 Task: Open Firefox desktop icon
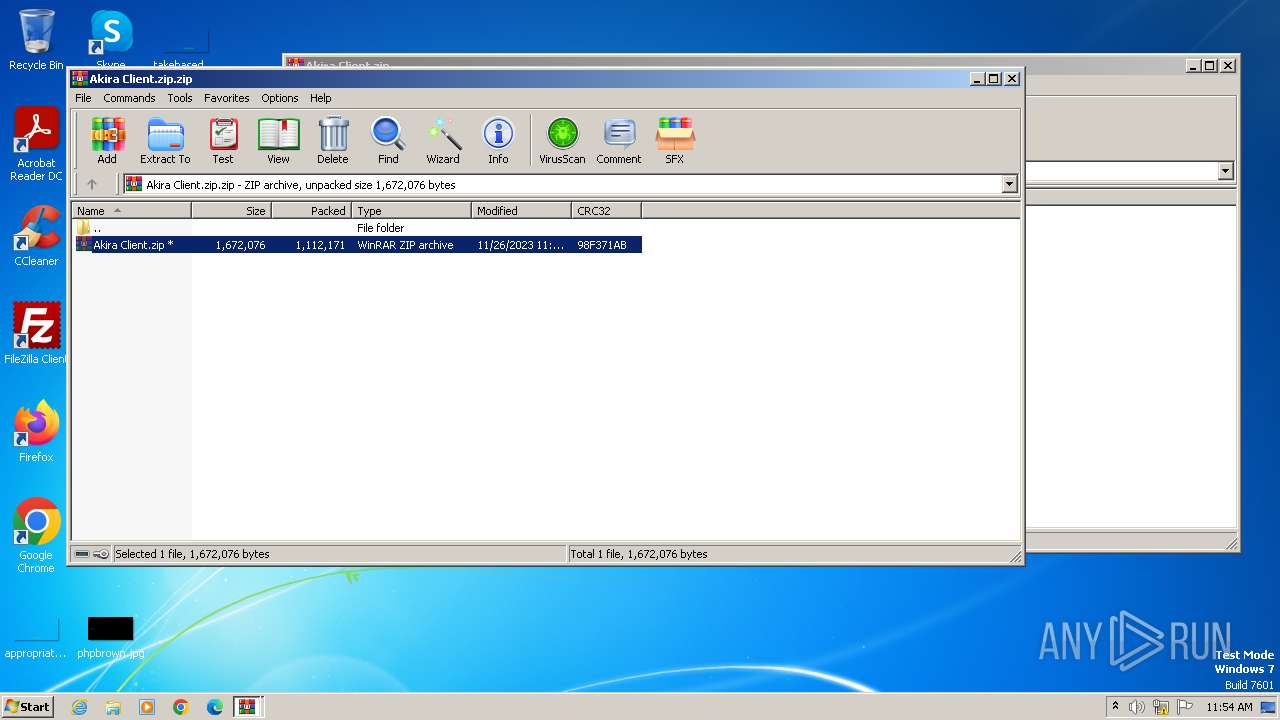click(36, 431)
